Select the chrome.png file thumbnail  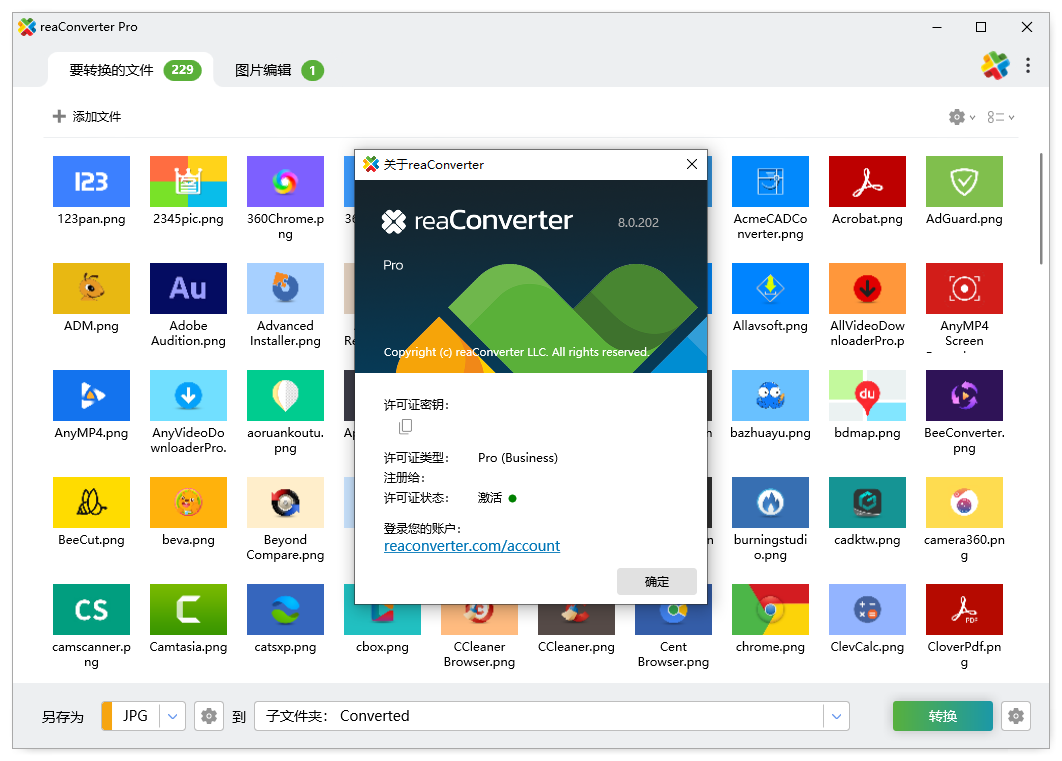pyautogui.click(x=770, y=609)
